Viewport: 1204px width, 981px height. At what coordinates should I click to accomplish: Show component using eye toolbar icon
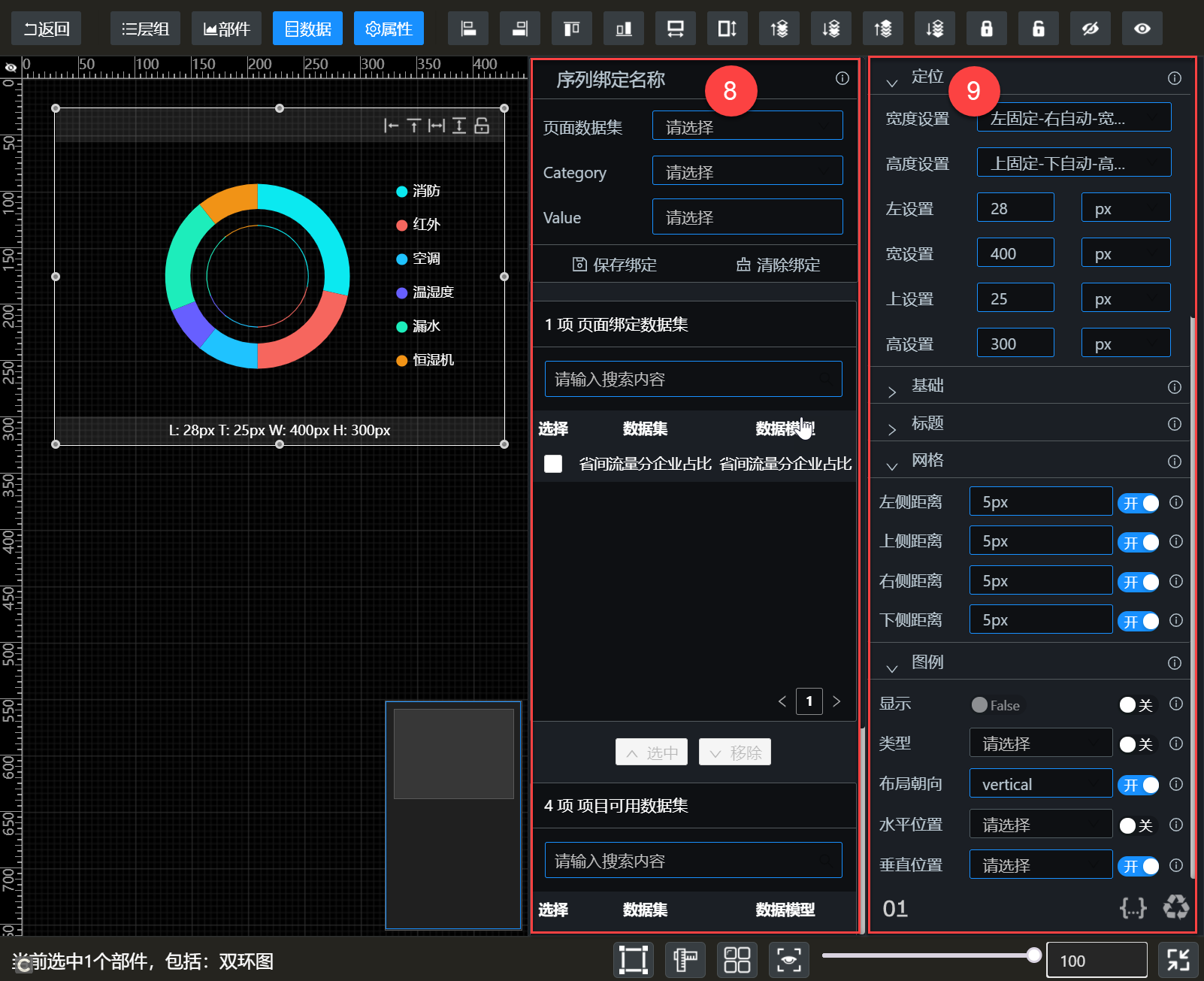click(x=1142, y=29)
